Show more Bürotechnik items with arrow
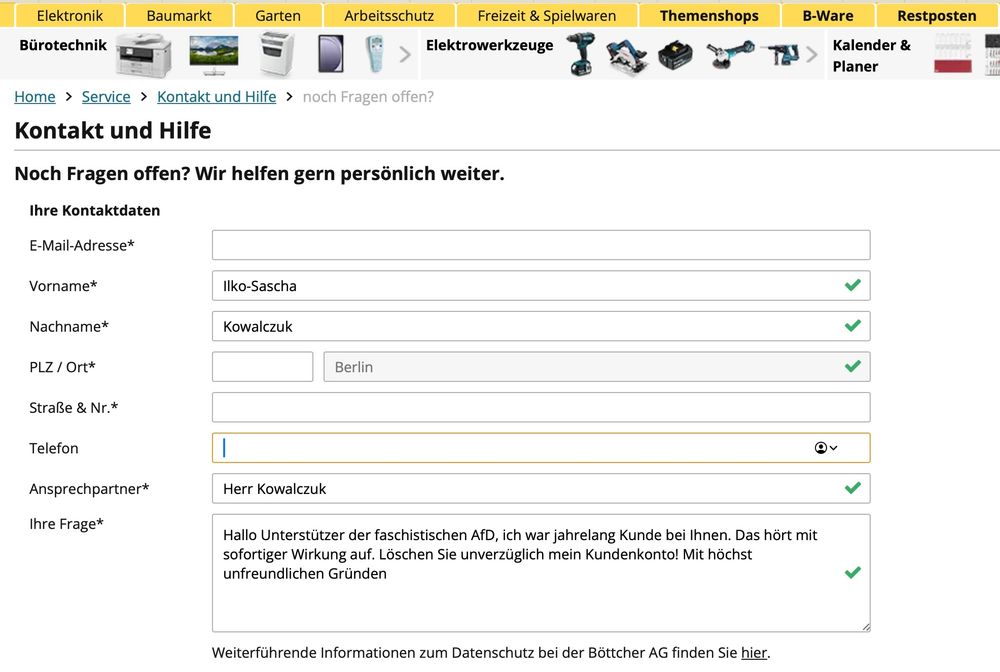 [x=405, y=55]
